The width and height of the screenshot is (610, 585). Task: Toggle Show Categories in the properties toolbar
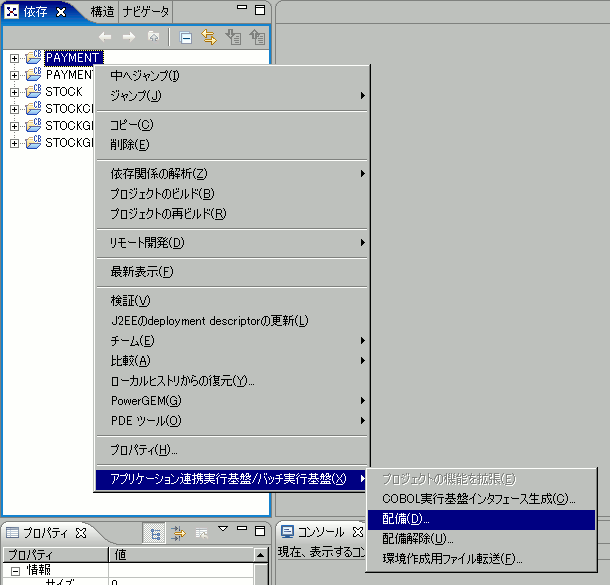(x=156, y=533)
